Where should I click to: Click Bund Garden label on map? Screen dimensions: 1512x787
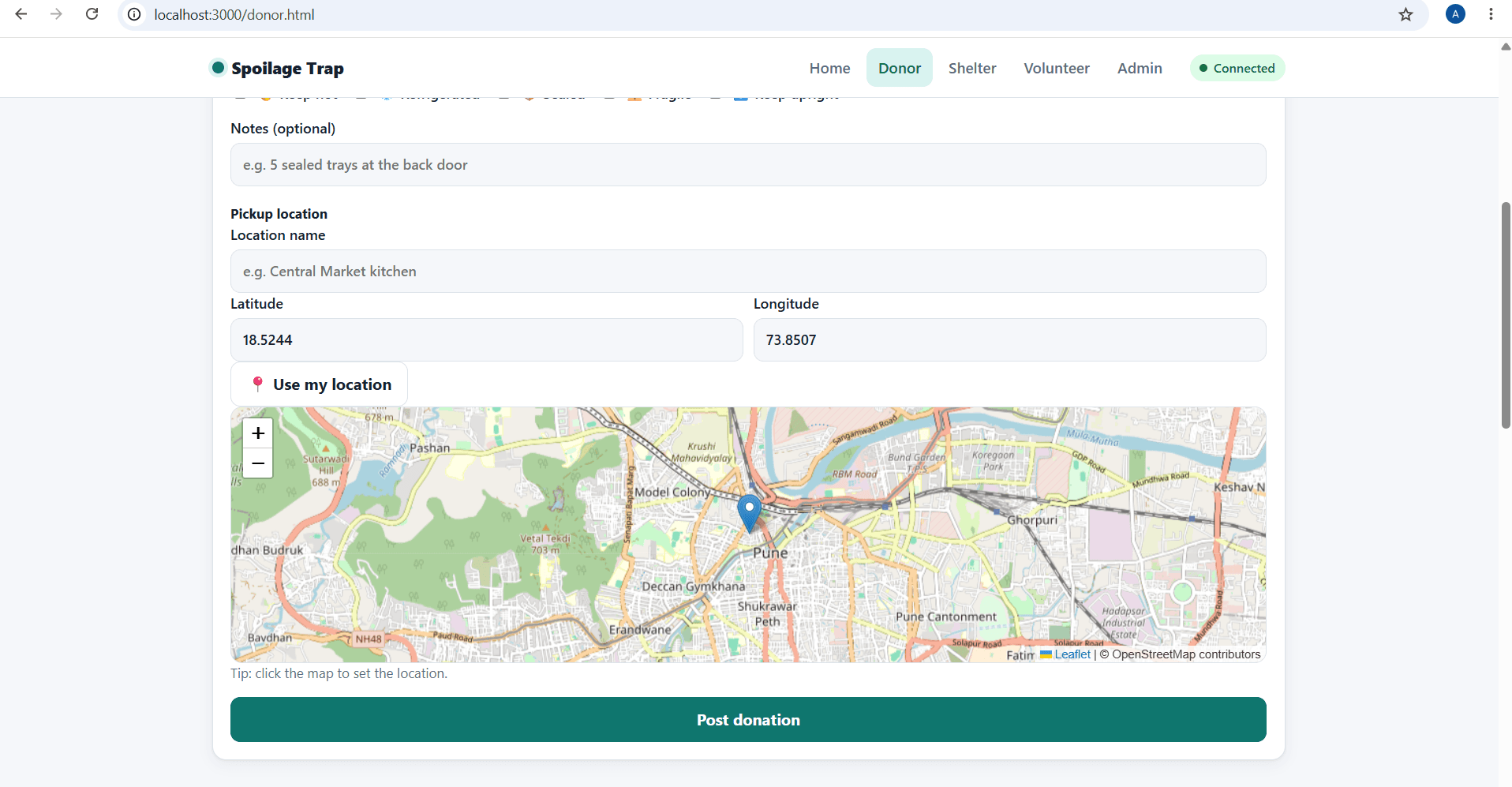coord(916,463)
